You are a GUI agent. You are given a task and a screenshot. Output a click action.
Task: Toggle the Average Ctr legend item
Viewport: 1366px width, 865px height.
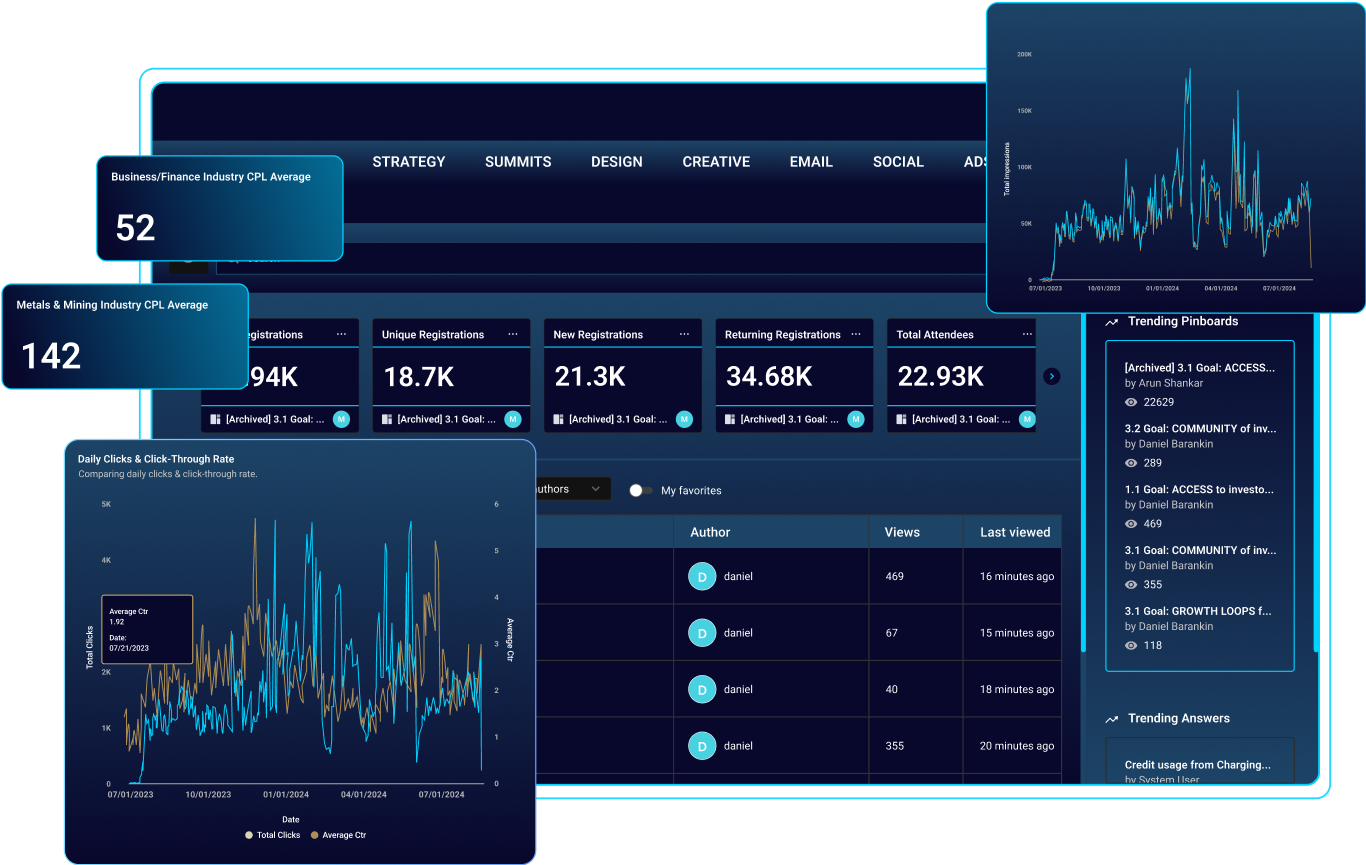coord(338,835)
